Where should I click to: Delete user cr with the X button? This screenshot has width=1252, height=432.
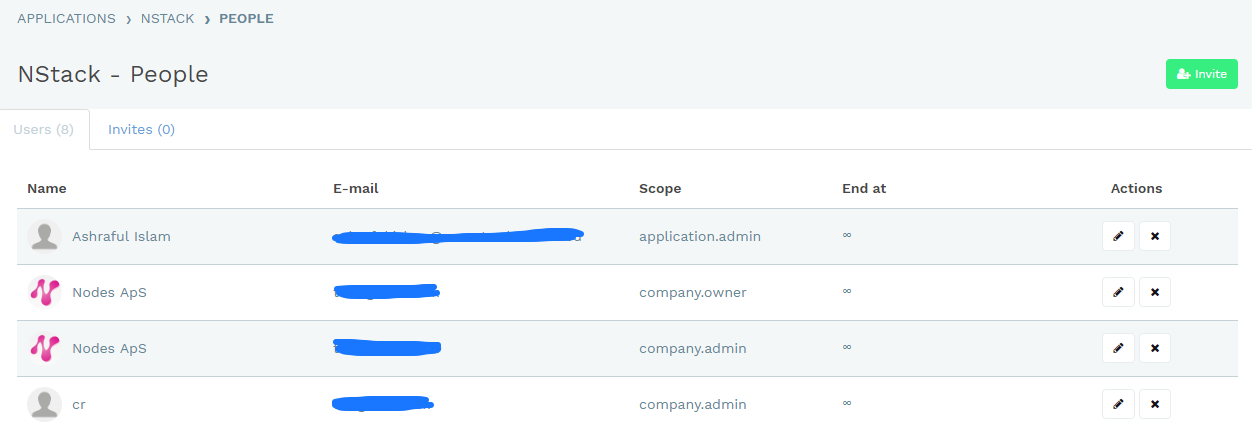(x=1155, y=404)
